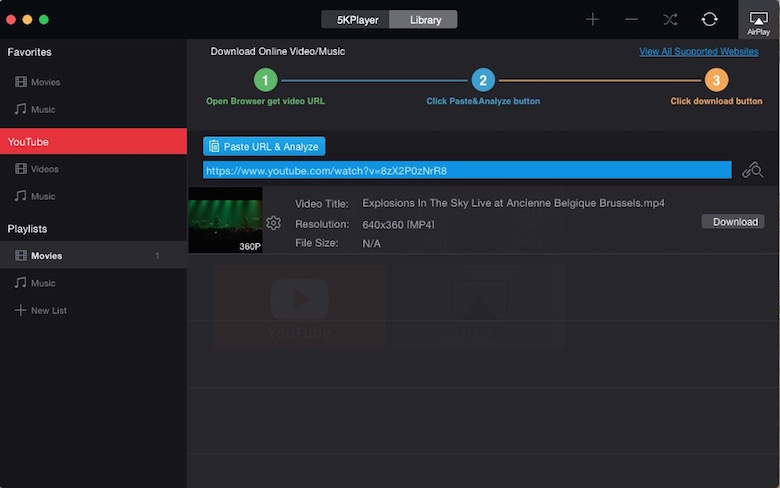The width and height of the screenshot is (780, 488).
Task: Click the File Size value N/A
Action: click(372, 243)
